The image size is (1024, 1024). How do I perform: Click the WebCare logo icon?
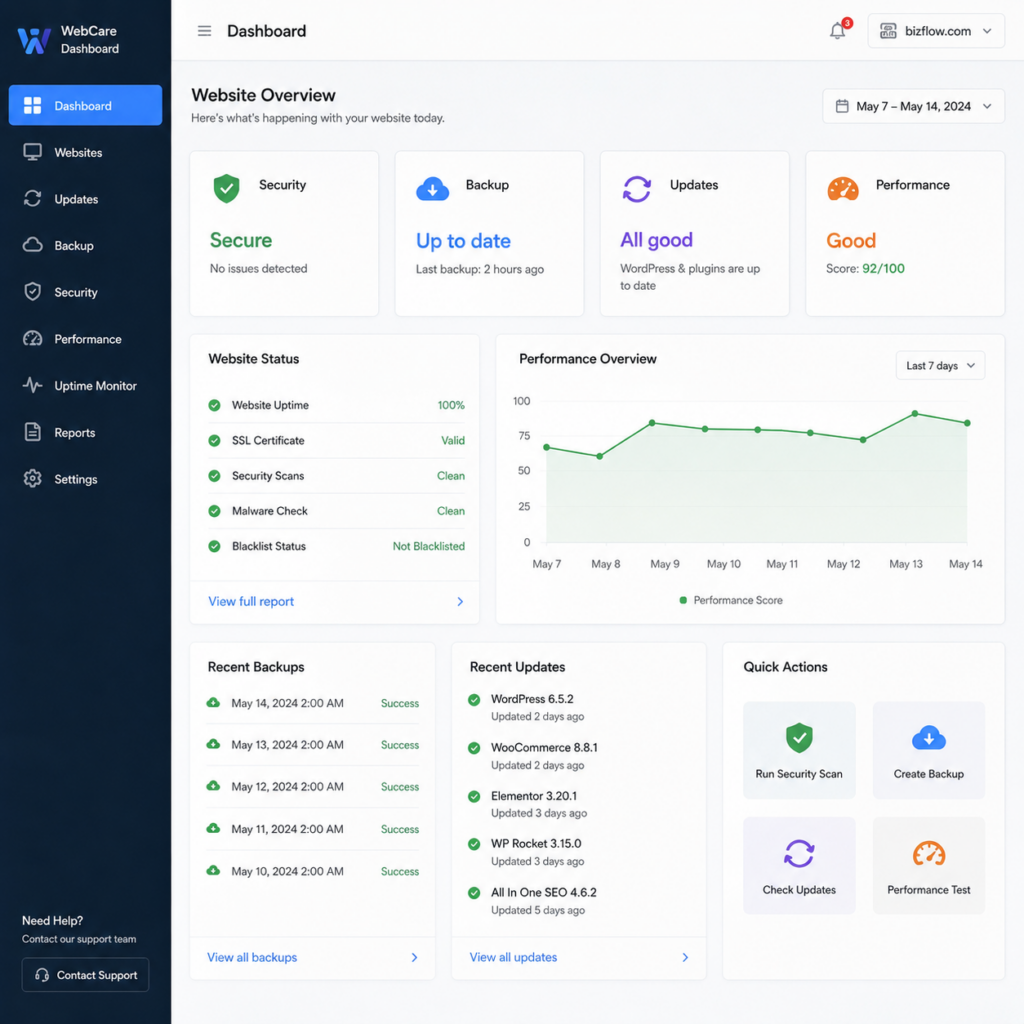[33, 40]
